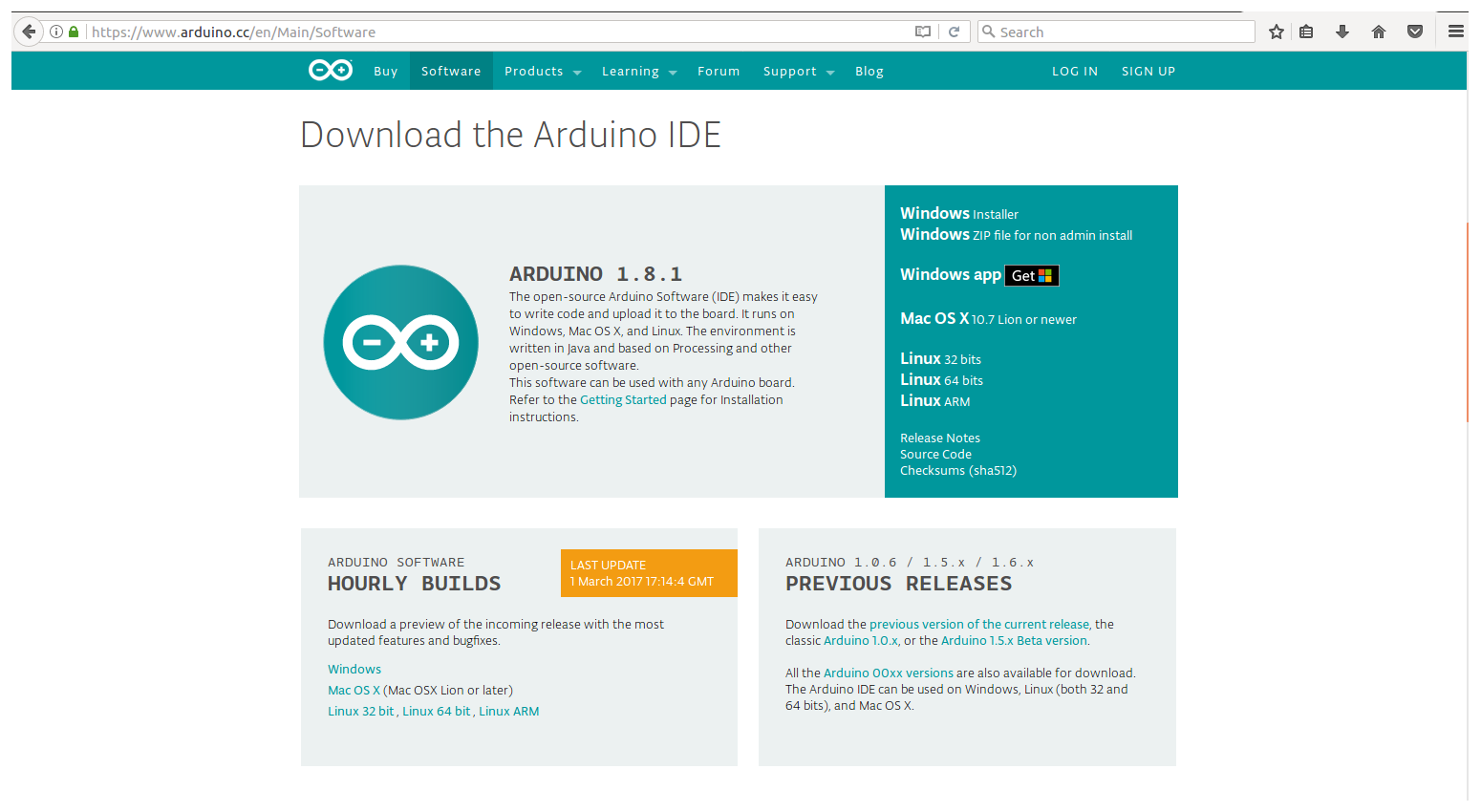Screen dimensions: 1481x812
Task: Open Arduino 1.5.x Beta version link
Action: [1014, 640]
